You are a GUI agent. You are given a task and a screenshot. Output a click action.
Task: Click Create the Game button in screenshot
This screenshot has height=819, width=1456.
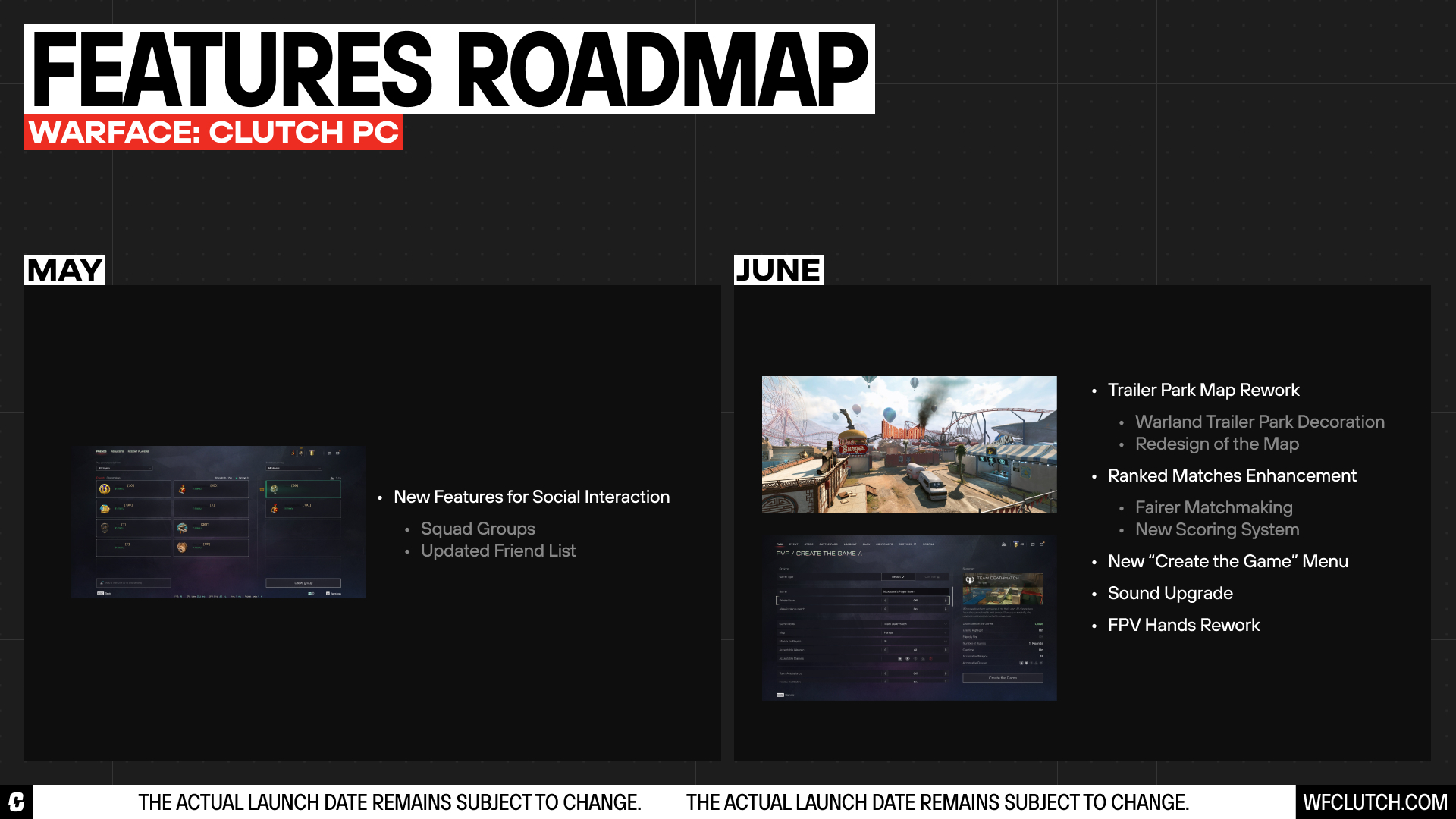click(1003, 678)
